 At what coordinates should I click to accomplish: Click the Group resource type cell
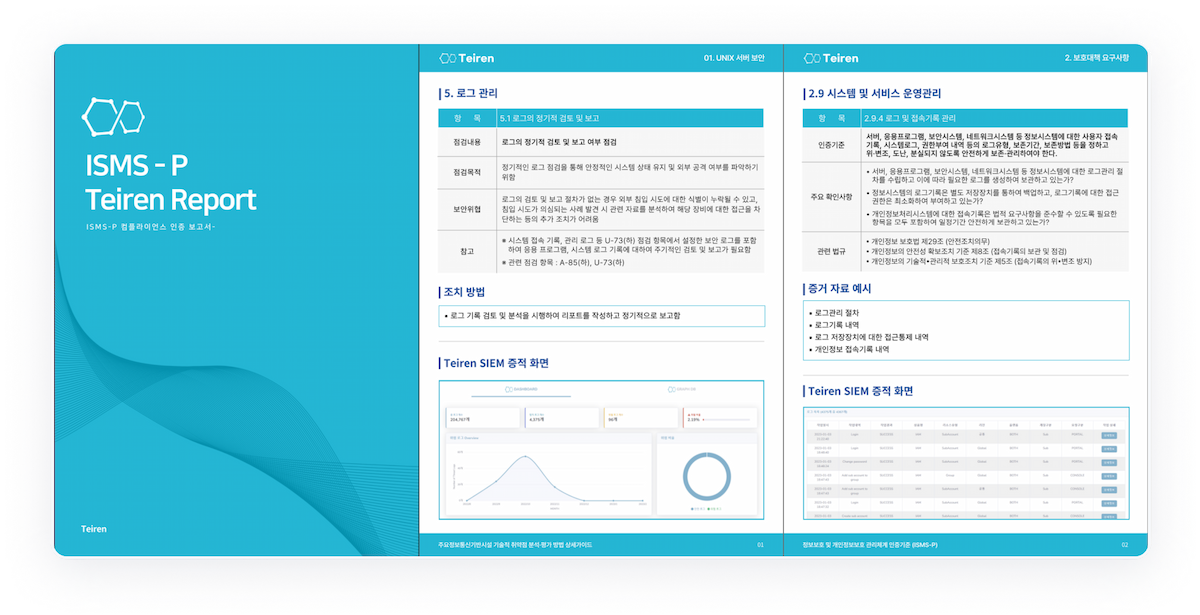950,476
